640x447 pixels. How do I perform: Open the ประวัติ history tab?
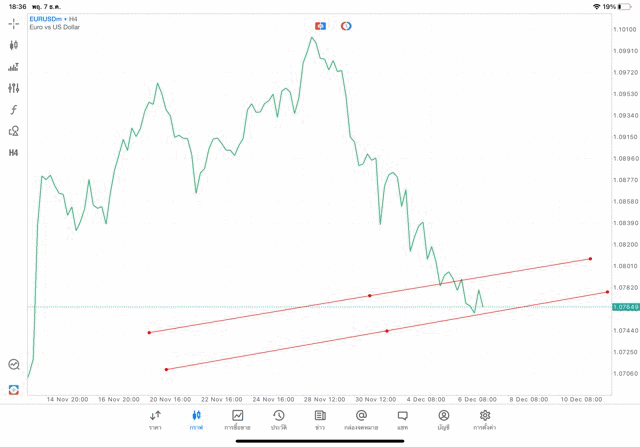[278, 420]
